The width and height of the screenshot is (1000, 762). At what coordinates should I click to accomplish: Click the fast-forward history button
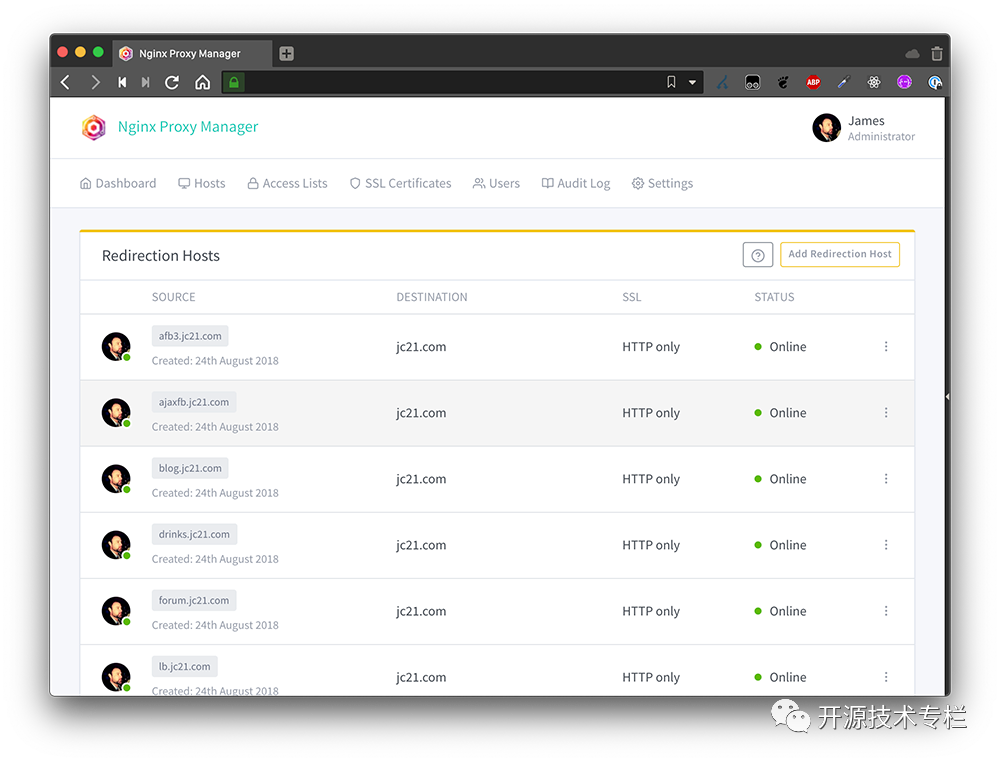click(145, 82)
